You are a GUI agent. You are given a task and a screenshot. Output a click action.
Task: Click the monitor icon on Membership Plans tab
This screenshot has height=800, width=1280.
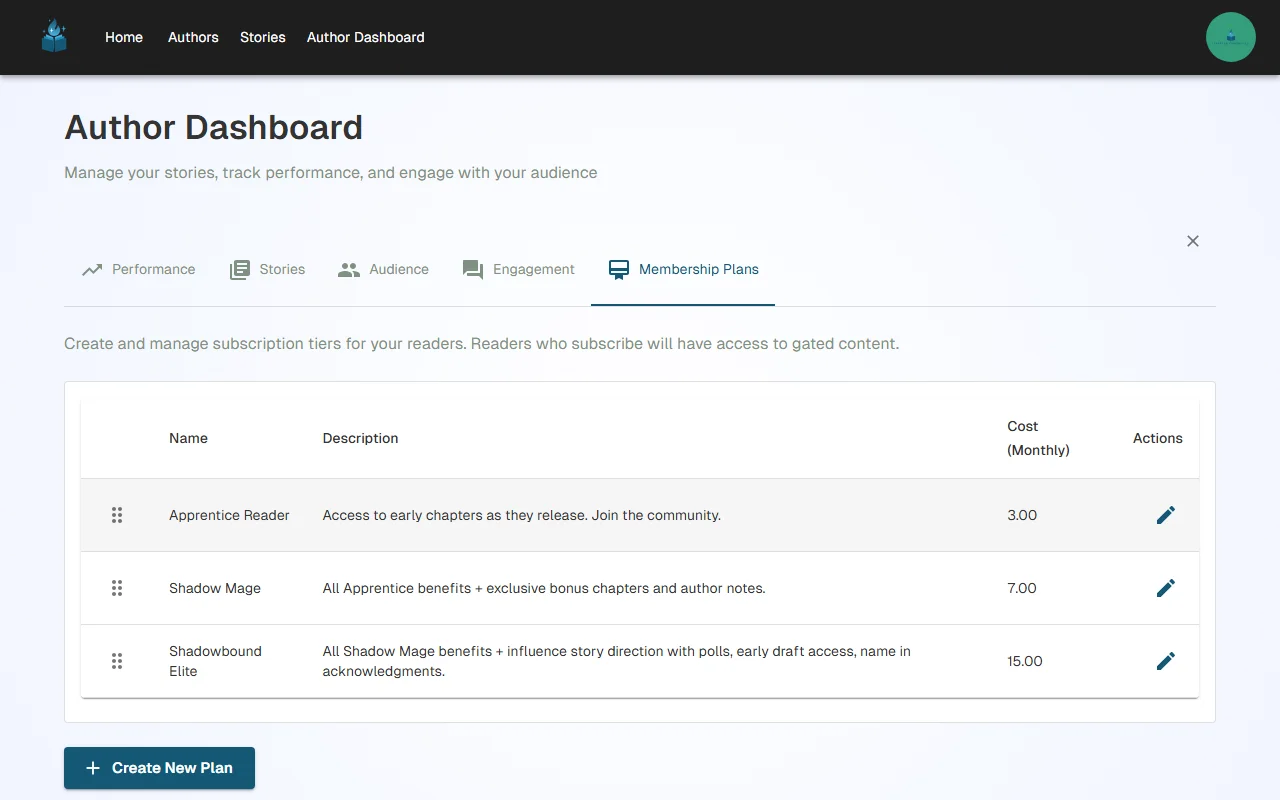[x=617, y=269]
